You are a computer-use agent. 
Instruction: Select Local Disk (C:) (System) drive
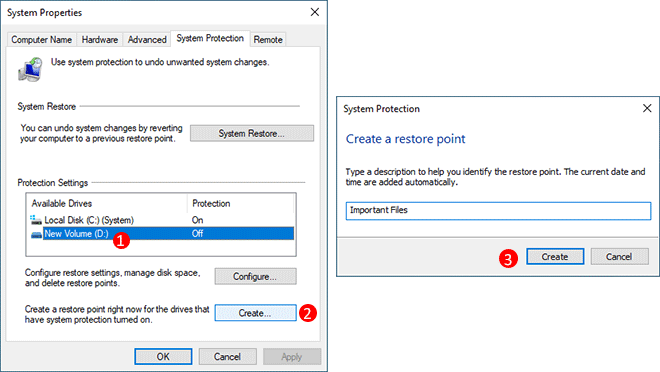[x=162, y=220]
